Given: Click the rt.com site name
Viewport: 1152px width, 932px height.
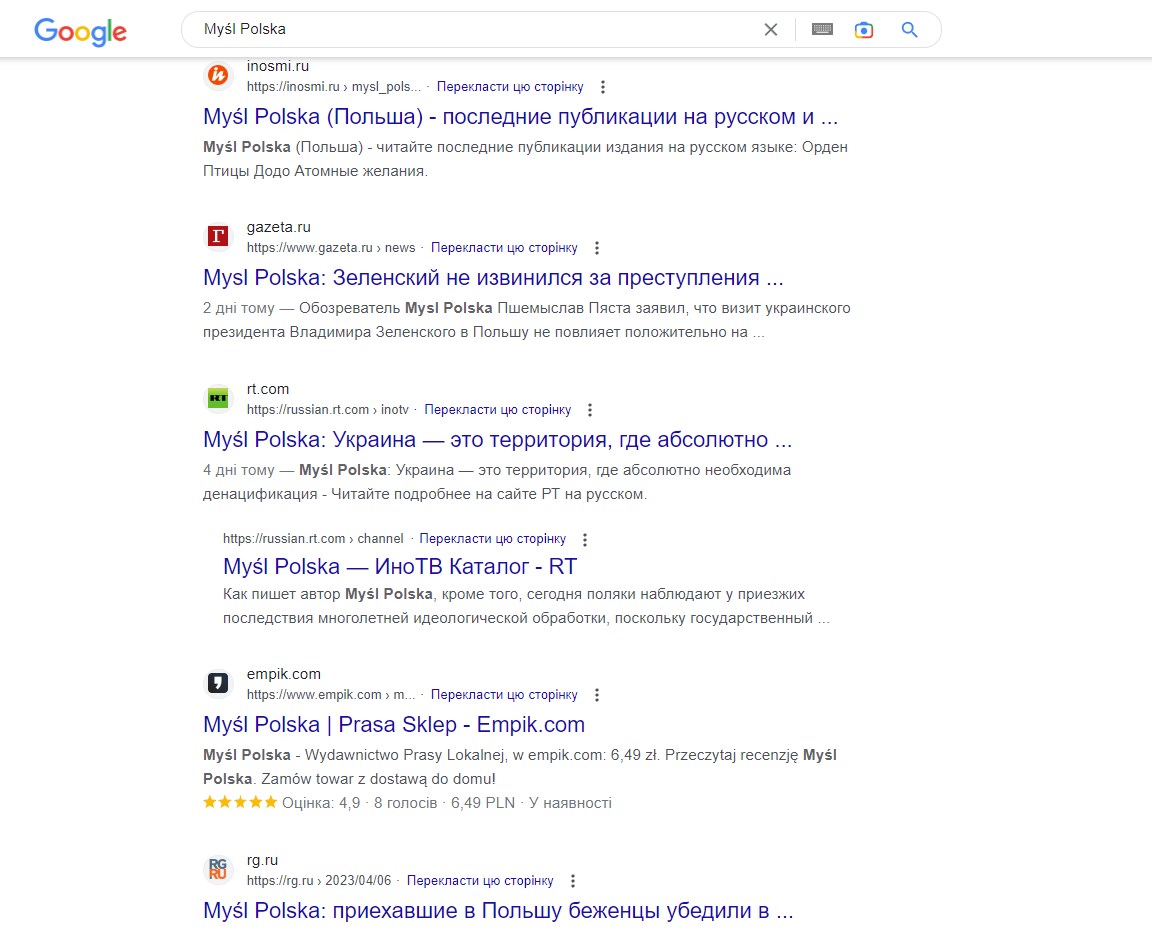Looking at the screenshot, I should pyautogui.click(x=267, y=389).
